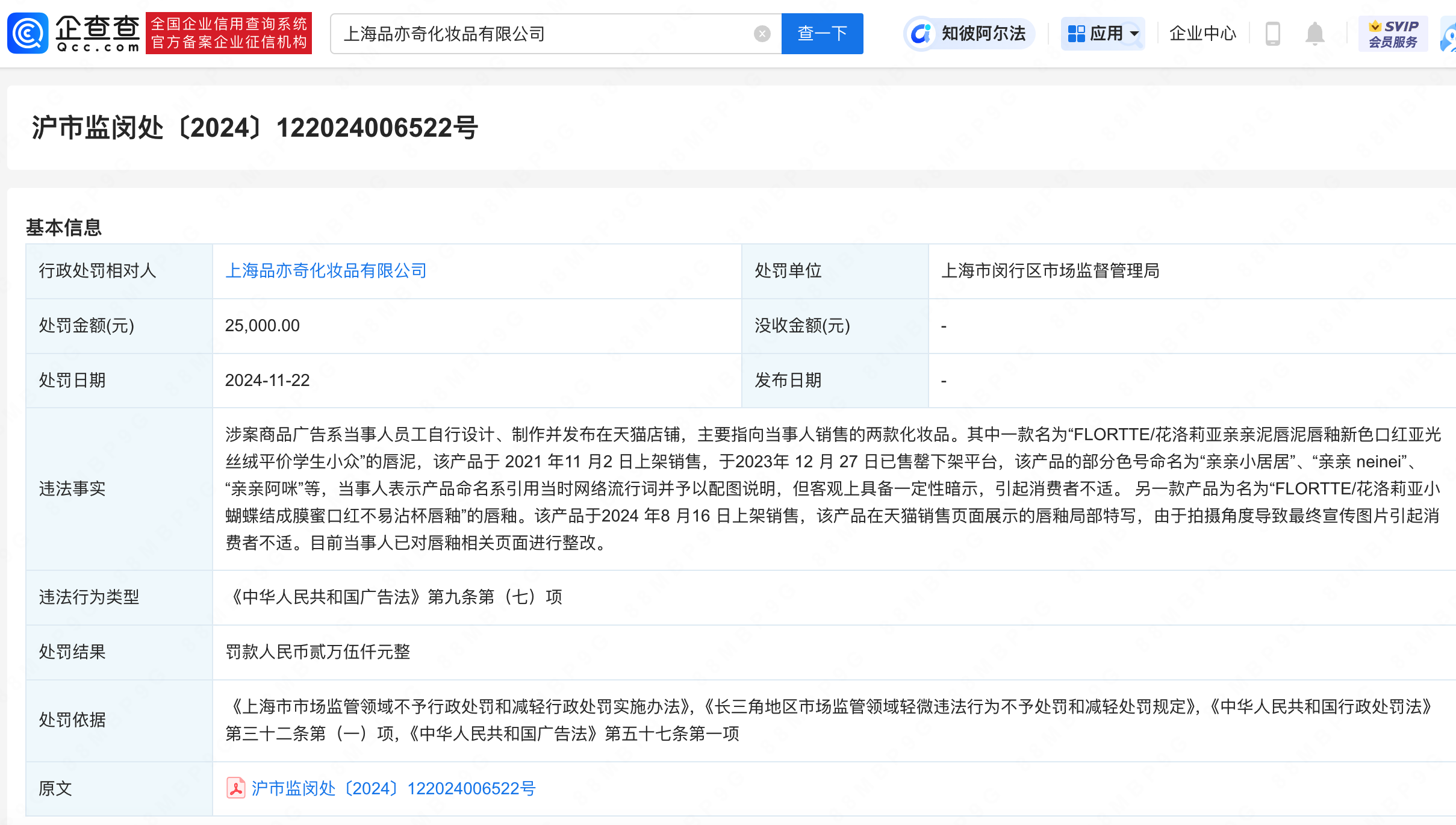Click the PDF file icon
This screenshot has width=1456, height=825.
click(235, 788)
